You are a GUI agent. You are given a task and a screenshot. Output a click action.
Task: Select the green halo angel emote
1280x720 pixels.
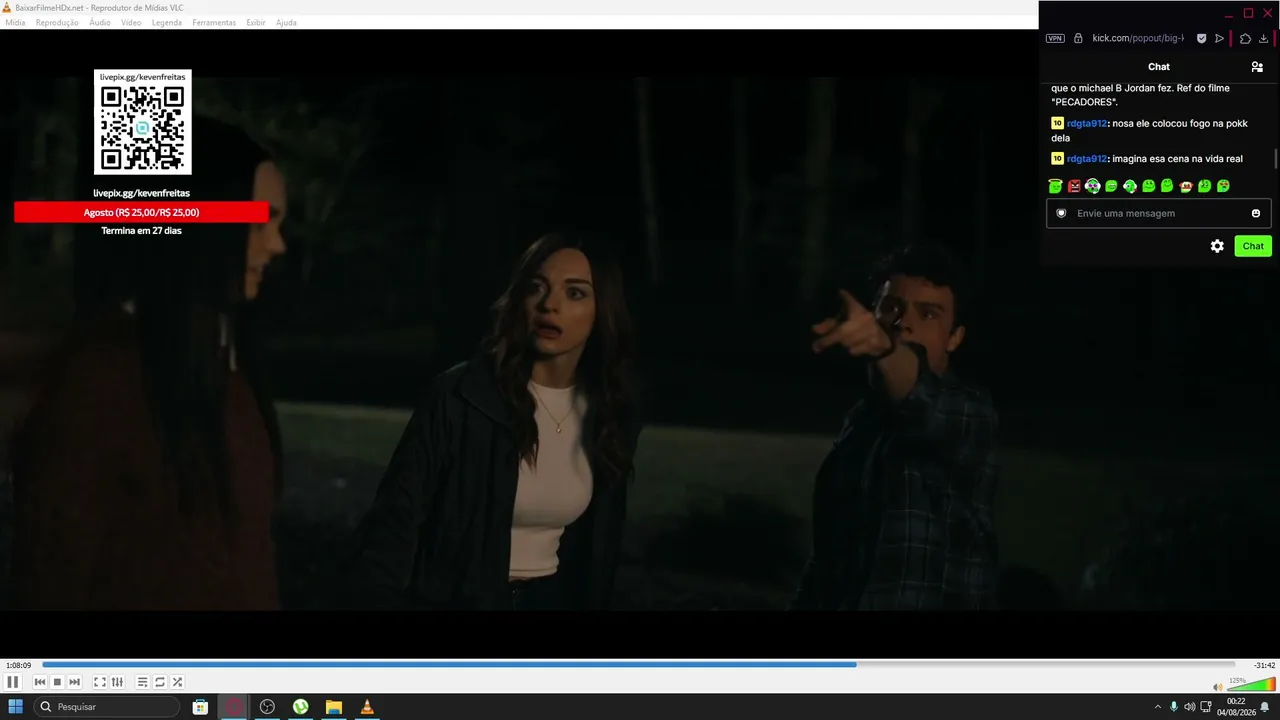[1055, 186]
